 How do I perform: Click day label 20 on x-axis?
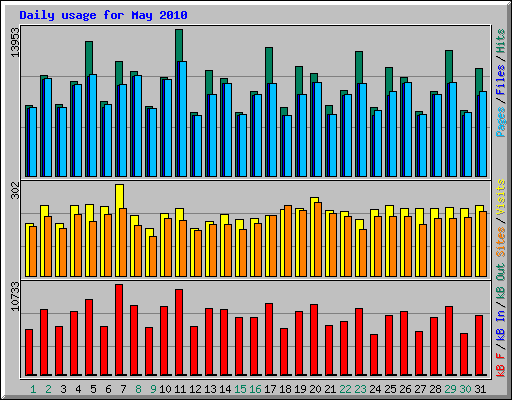[x=315, y=389]
